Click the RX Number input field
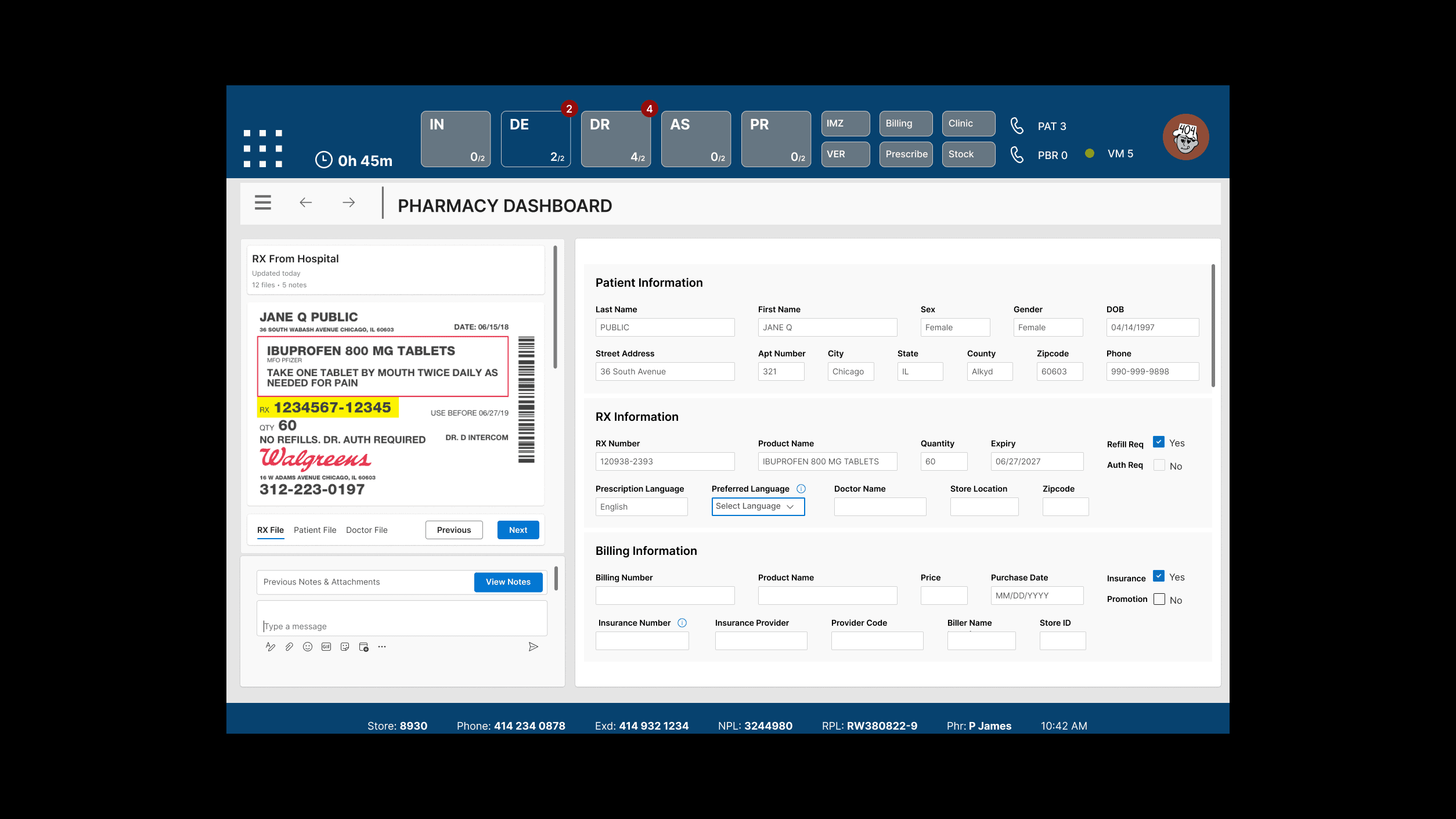This screenshot has height=819, width=1456. (665, 461)
